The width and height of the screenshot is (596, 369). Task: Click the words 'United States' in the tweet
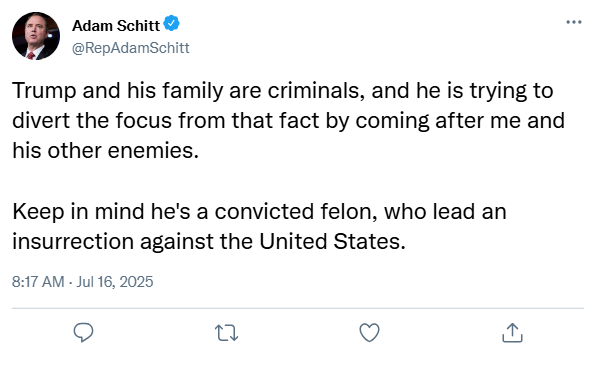pos(332,242)
